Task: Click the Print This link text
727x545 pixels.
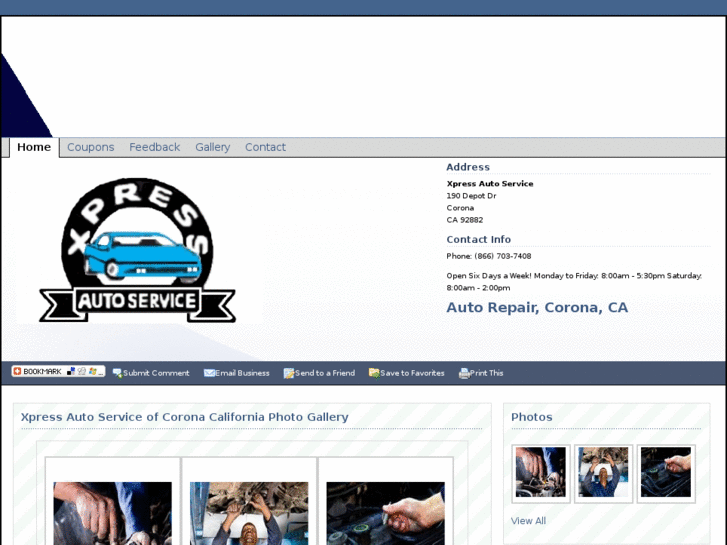Action: 486,373
